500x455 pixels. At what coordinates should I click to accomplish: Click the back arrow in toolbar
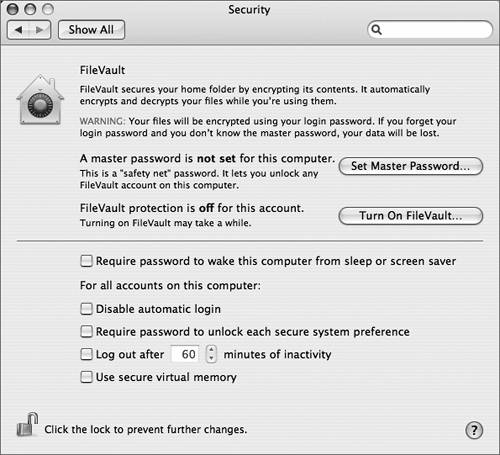(x=18, y=30)
